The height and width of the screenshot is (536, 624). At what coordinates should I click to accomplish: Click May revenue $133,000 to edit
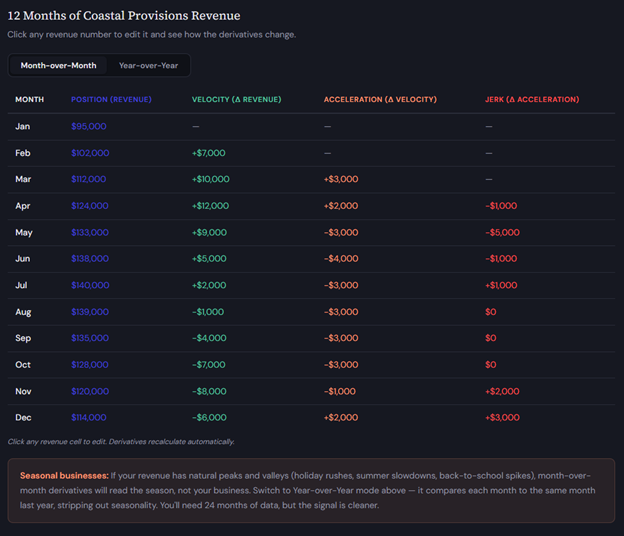pyautogui.click(x=90, y=232)
